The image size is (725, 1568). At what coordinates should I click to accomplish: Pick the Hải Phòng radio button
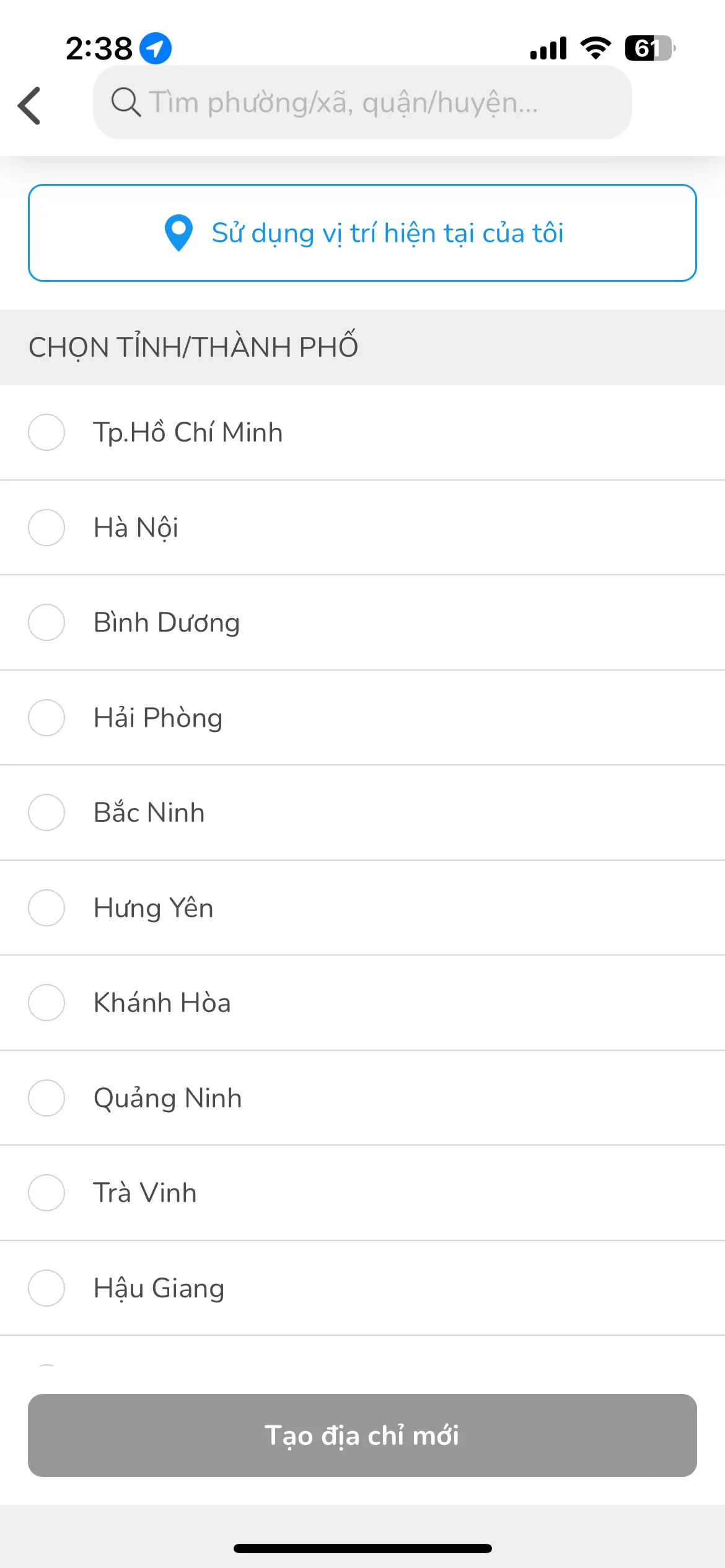[46, 718]
